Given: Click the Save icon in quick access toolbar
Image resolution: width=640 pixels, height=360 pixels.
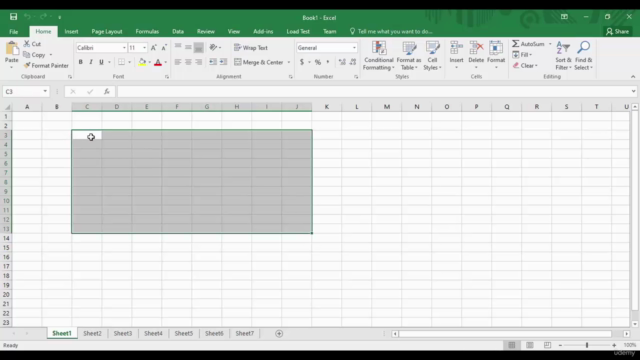Looking at the screenshot, I should [13, 17].
